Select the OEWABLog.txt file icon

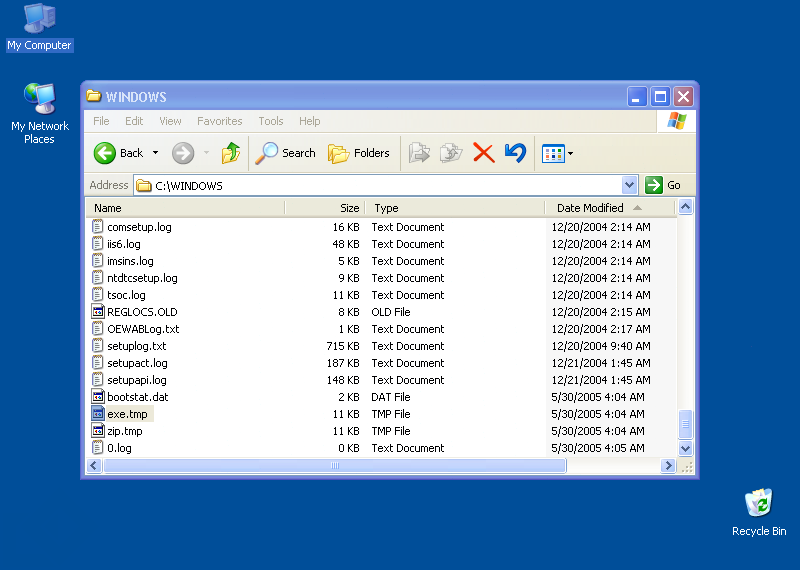click(97, 329)
